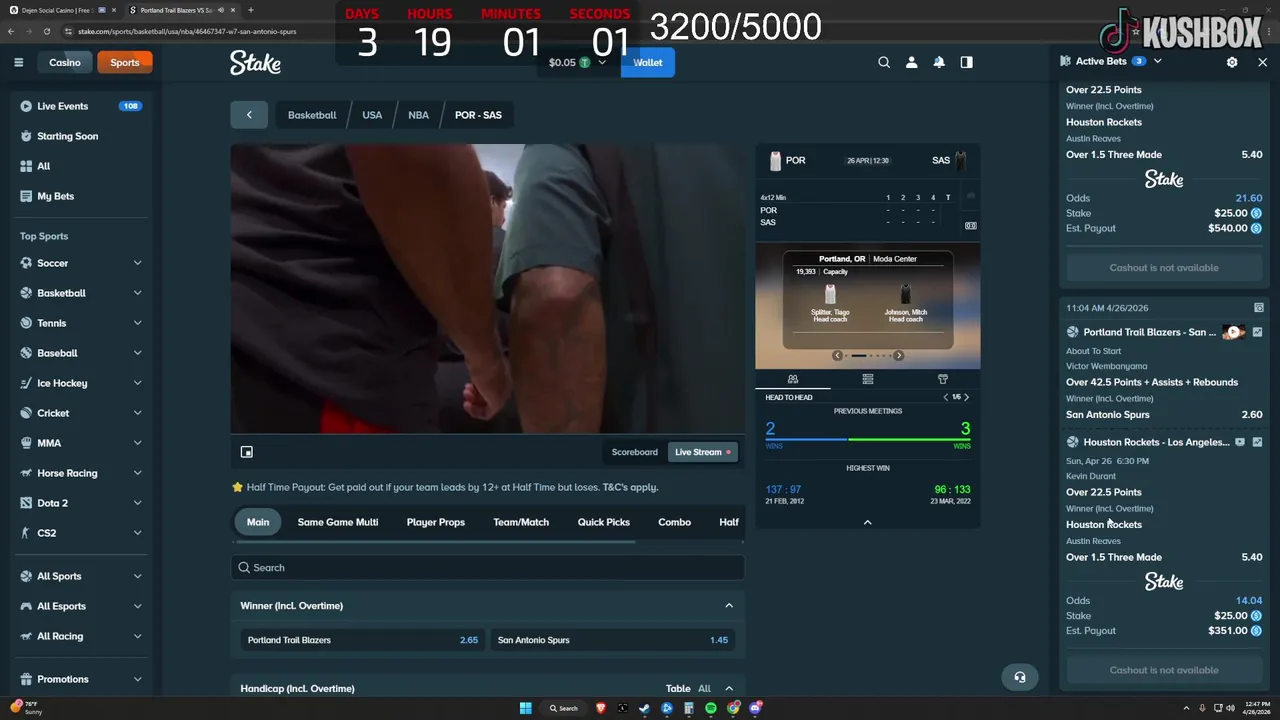Open T&C's apply link
This screenshot has height=720, width=1280.
click(630, 487)
